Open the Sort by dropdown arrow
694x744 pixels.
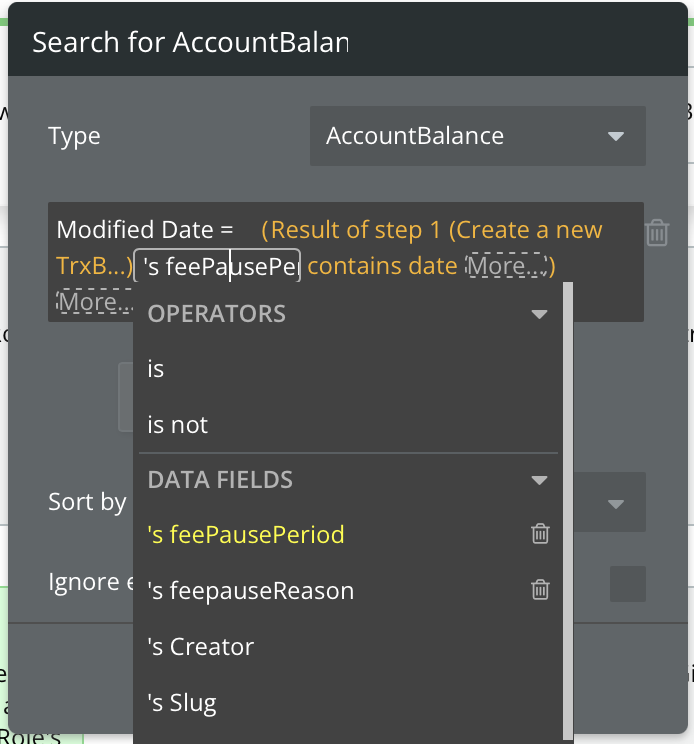pos(615,502)
